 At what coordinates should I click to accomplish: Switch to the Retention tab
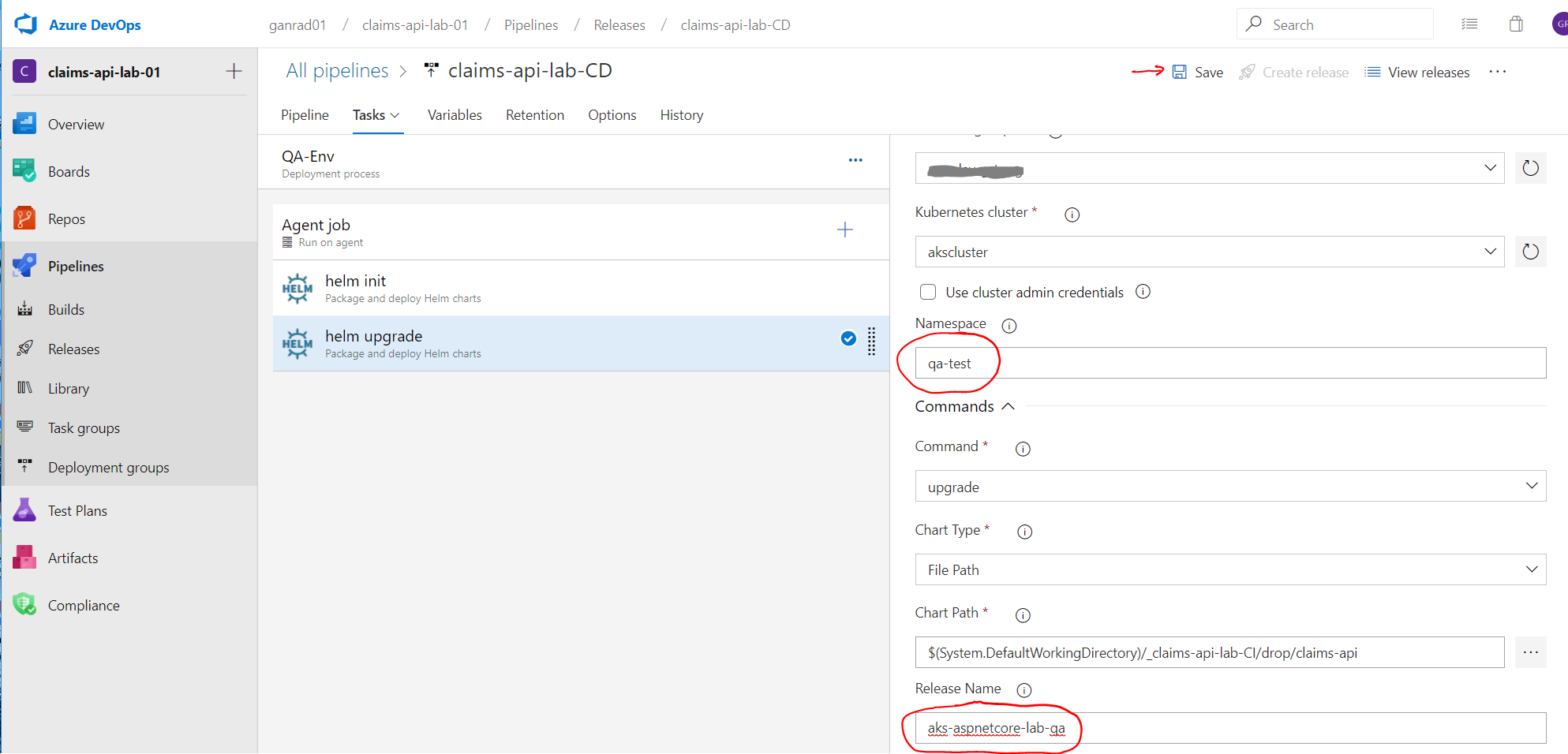point(535,115)
